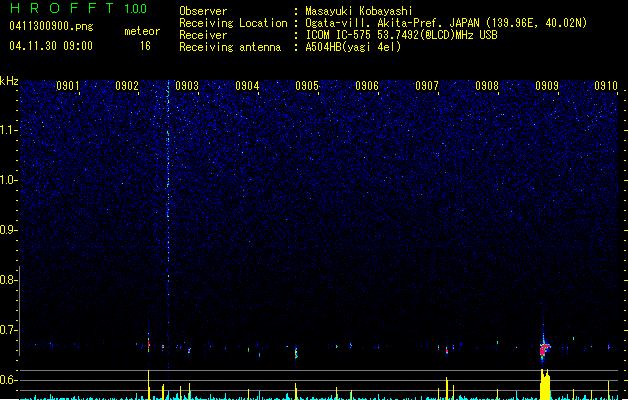Click the large meteor echo near 0909

pos(544,348)
